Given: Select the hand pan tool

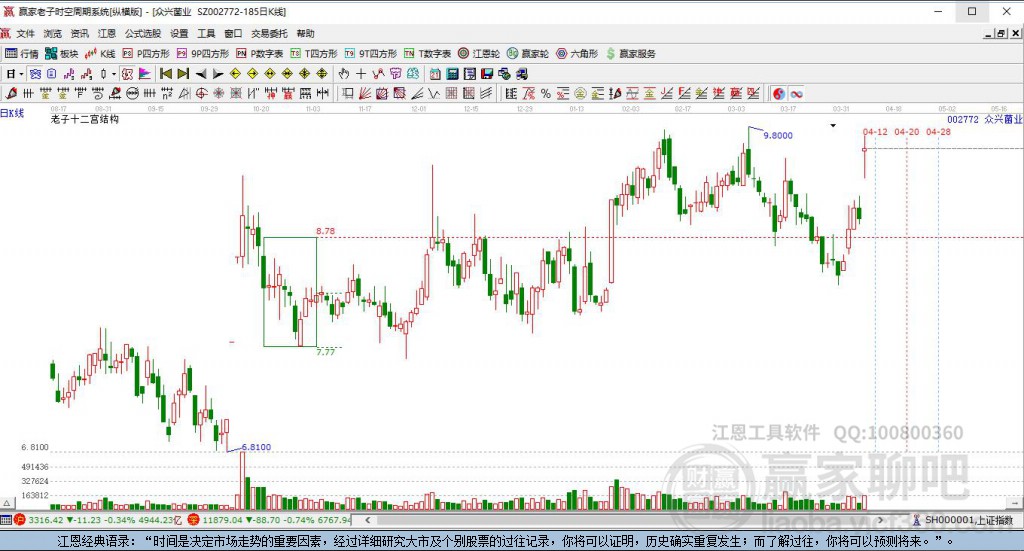Looking at the screenshot, I should click(344, 74).
